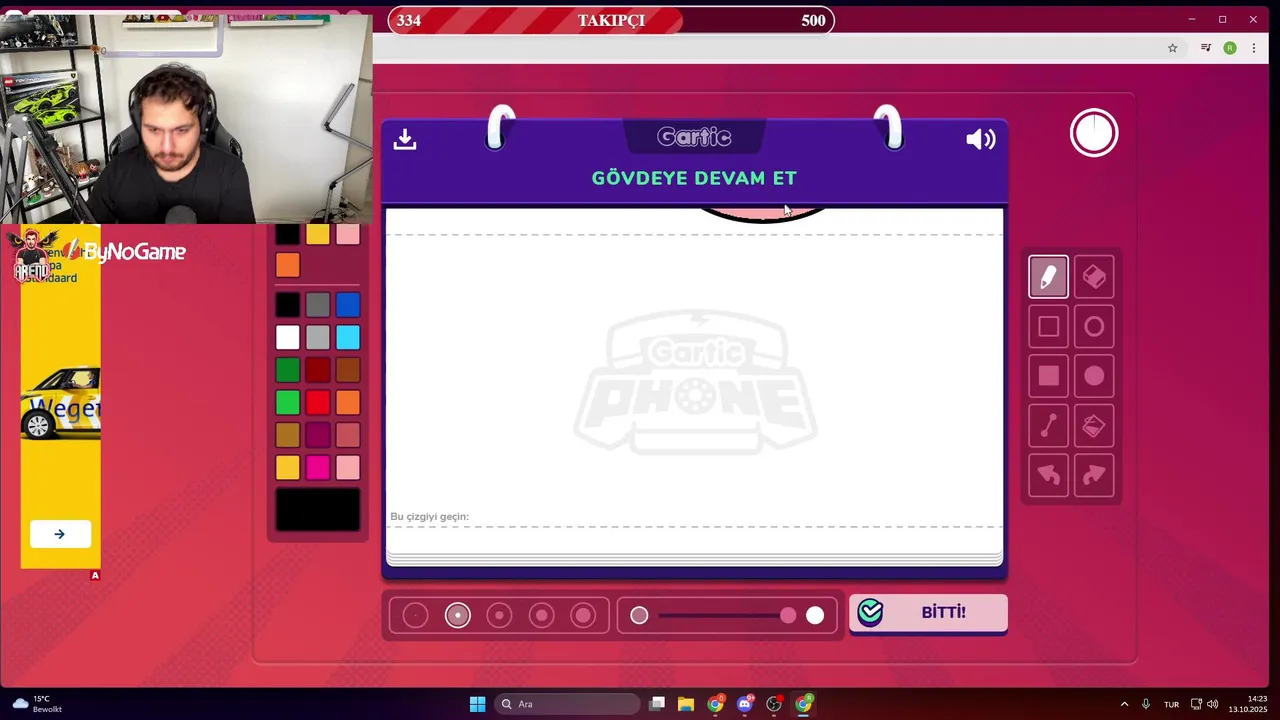Open network settings tray icon
The image size is (1280, 720).
[x=1196, y=704]
